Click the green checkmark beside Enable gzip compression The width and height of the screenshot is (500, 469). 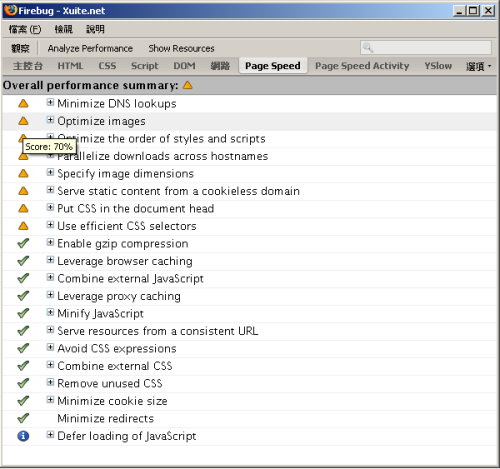(x=23, y=243)
